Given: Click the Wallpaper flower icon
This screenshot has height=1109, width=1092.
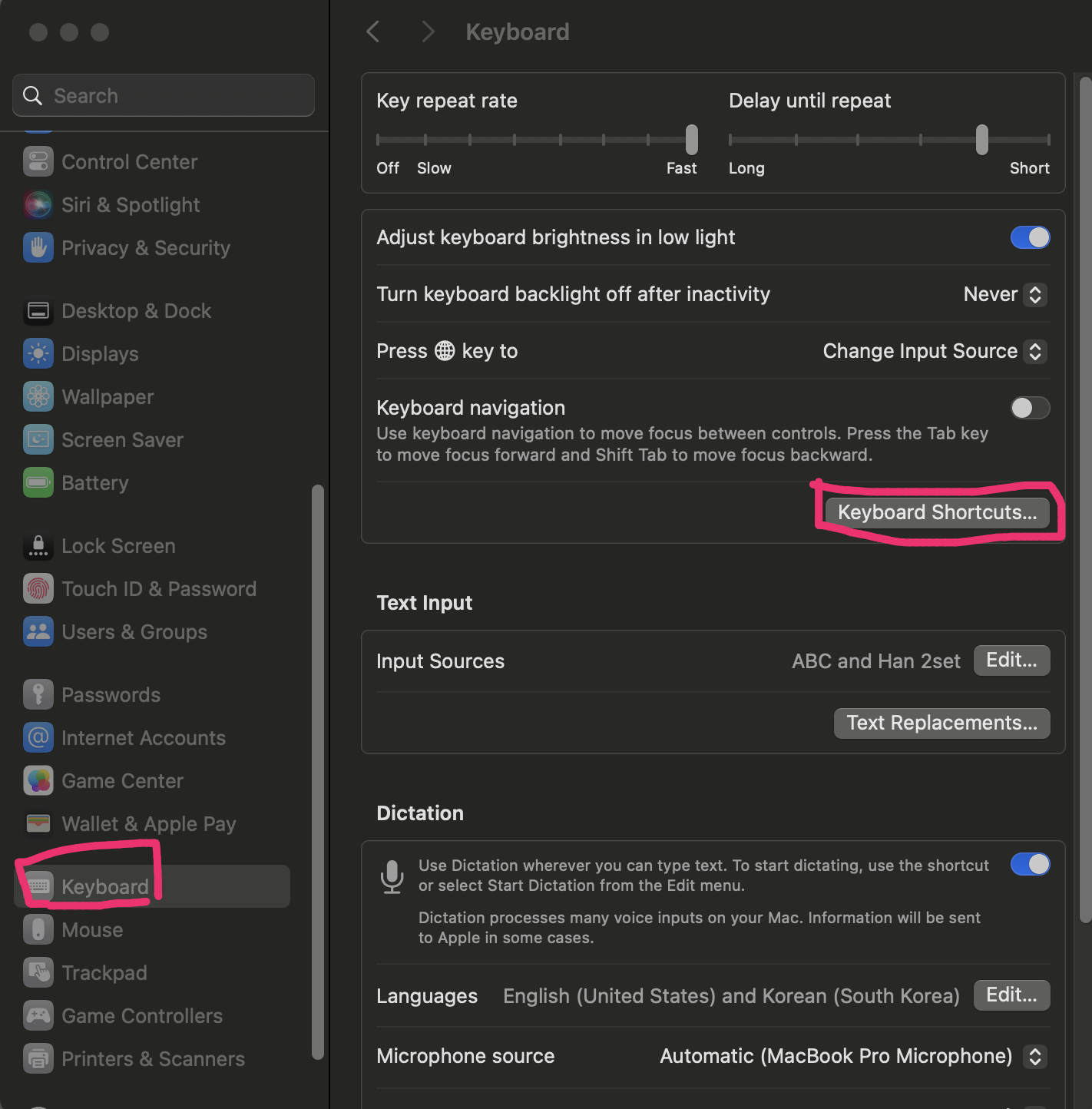Looking at the screenshot, I should click(x=38, y=397).
